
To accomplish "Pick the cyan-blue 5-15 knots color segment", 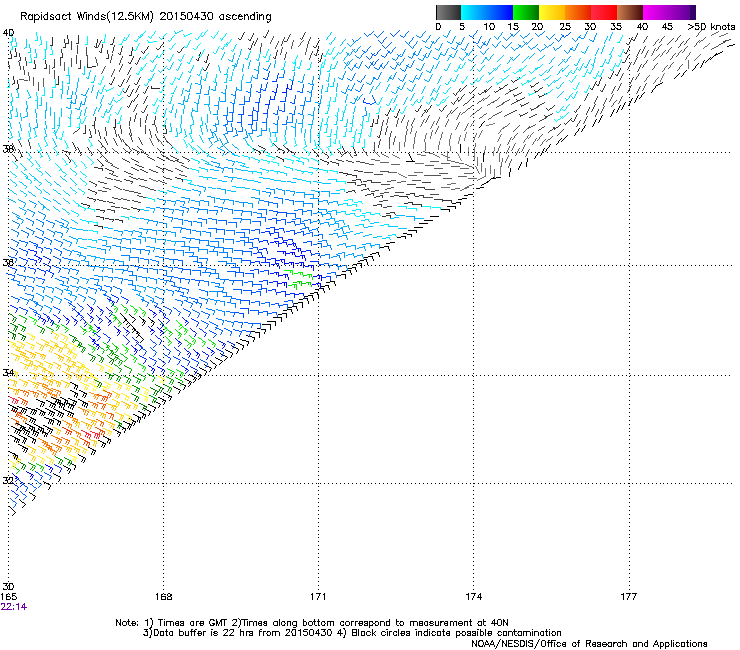I will 487,12.
